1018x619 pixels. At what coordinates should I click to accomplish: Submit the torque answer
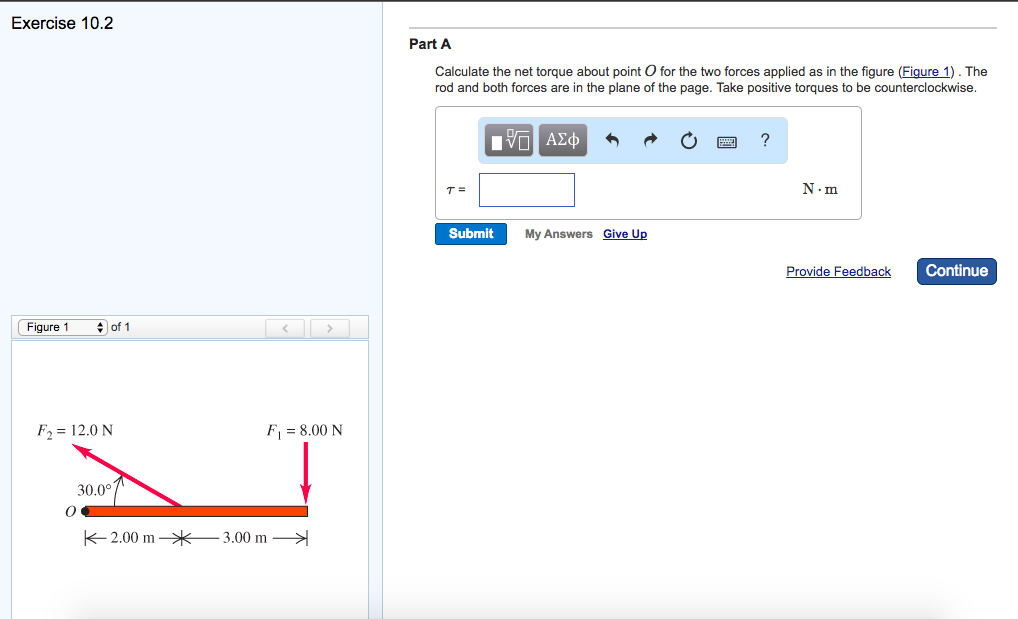tap(470, 233)
